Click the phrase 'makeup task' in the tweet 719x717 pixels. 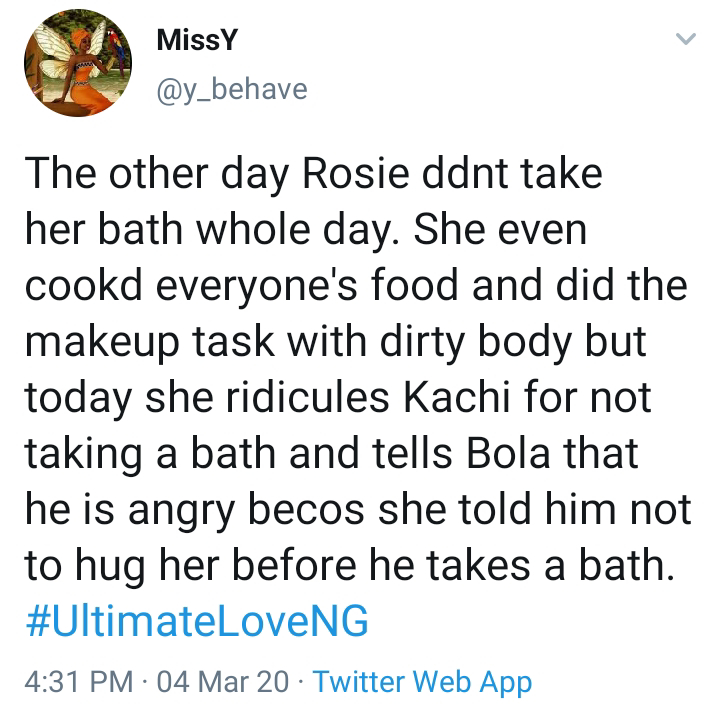pyautogui.click(x=149, y=342)
